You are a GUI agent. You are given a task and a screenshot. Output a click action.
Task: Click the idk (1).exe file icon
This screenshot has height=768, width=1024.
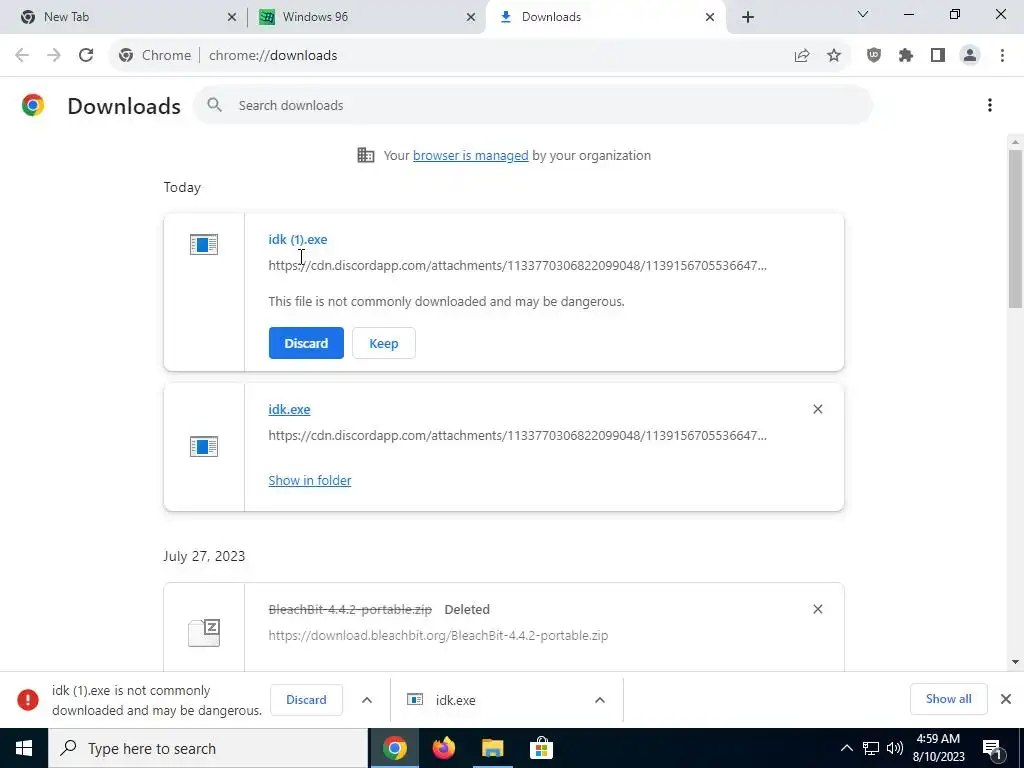click(x=204, y=244)
